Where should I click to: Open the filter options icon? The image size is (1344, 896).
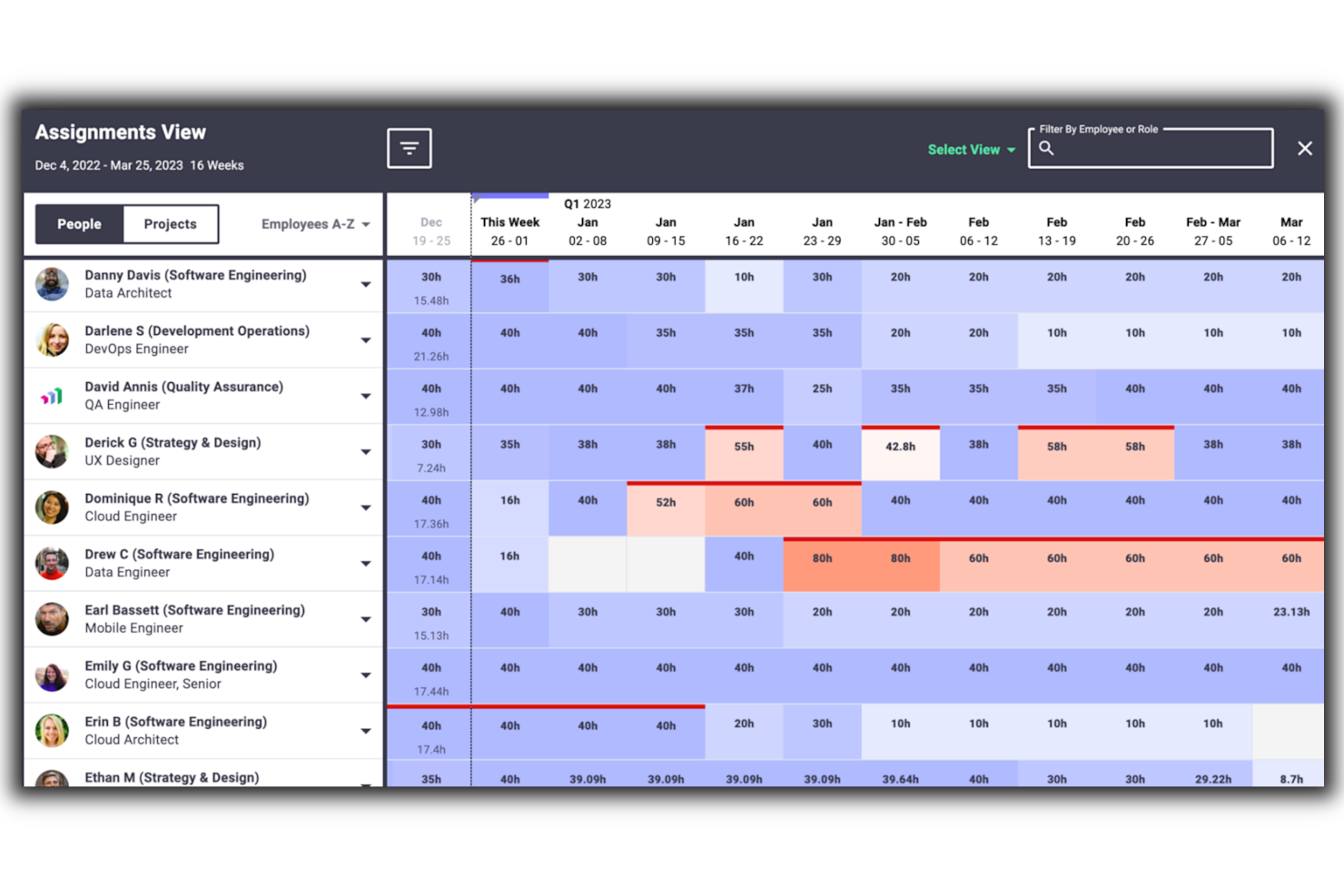409,148
